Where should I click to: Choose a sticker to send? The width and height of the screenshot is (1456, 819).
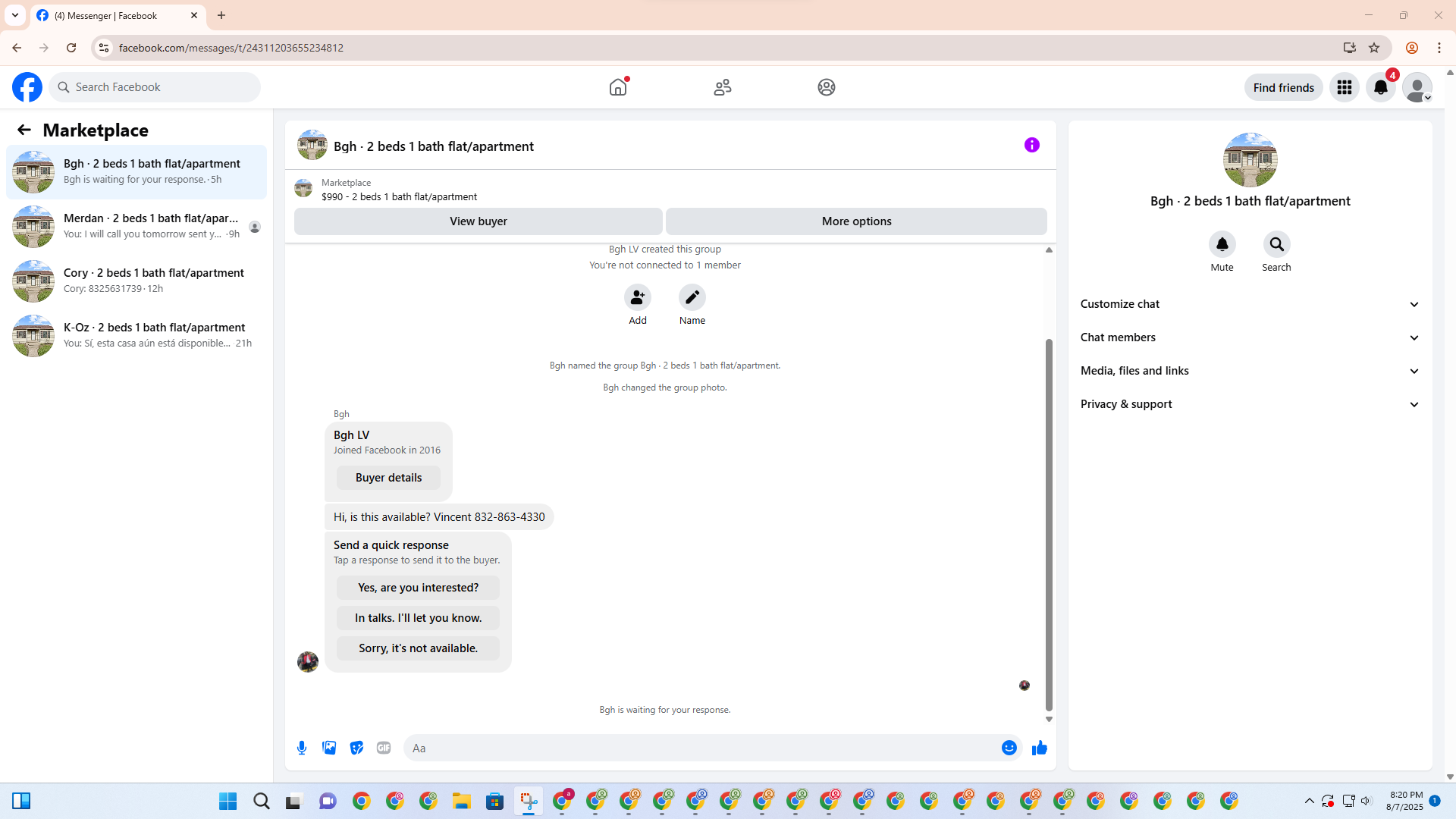coord(356,748)
